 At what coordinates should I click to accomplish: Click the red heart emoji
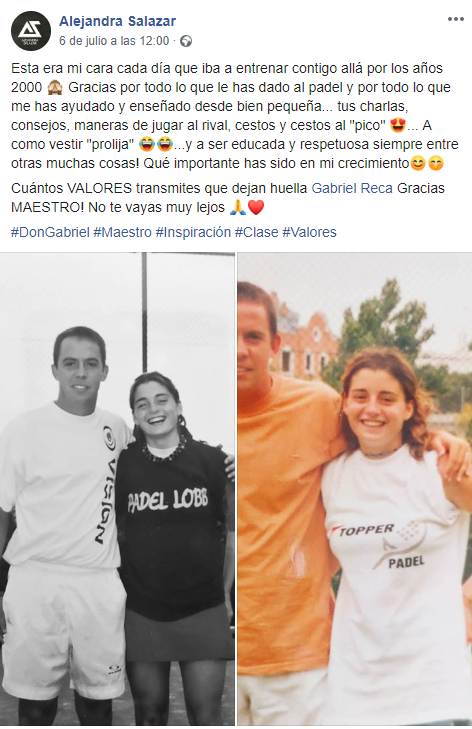(x=256, y=207)
